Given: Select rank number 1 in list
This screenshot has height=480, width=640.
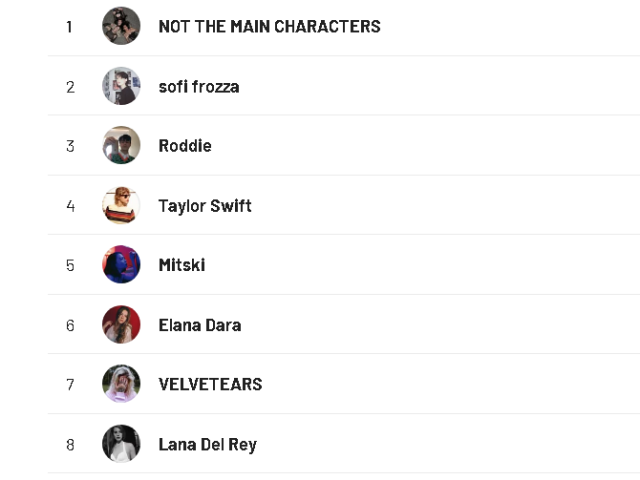Looking at the screenshot, I should (69, 27).
